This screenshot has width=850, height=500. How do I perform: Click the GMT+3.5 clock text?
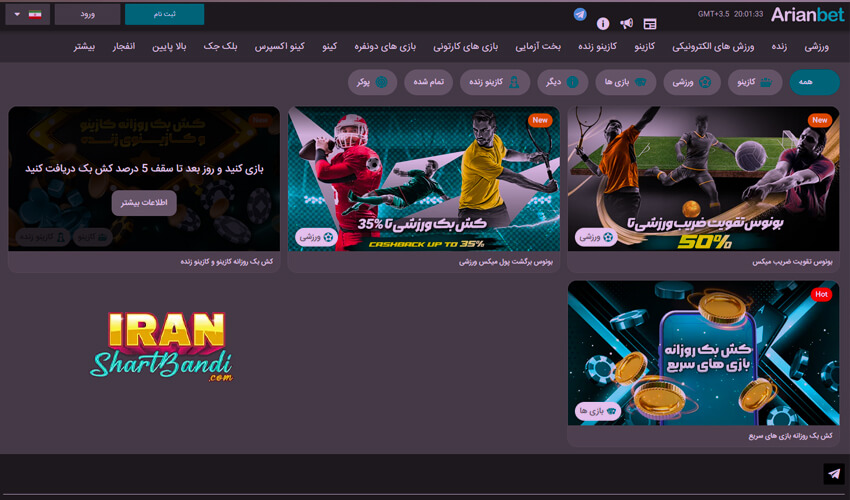pos(730,14)
